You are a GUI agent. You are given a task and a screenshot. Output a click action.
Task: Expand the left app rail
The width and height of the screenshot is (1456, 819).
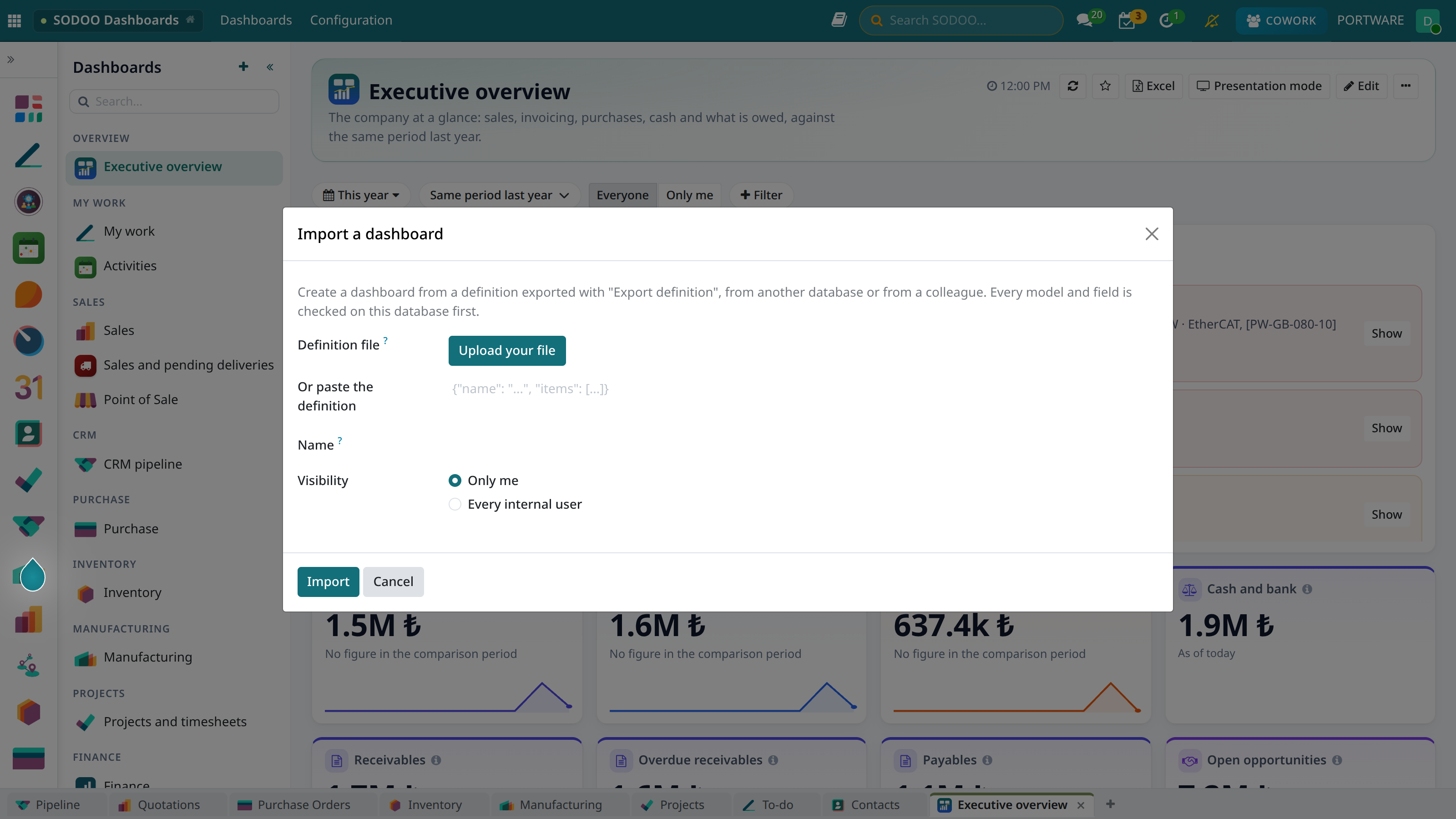click(11, 59)
